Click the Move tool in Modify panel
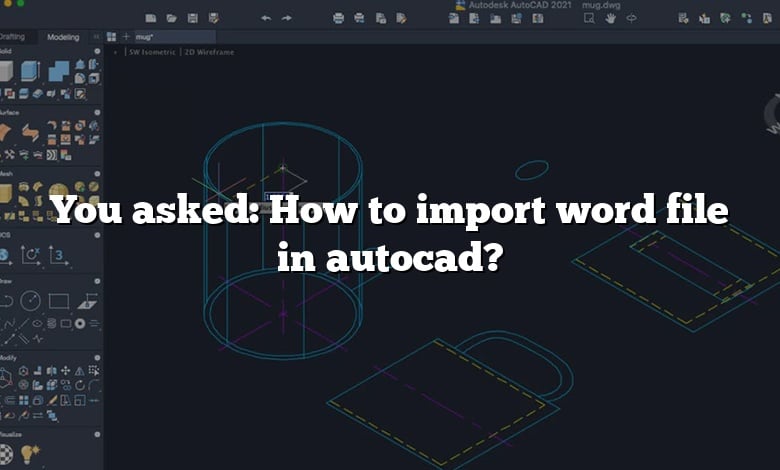 [x=66, y=371]
